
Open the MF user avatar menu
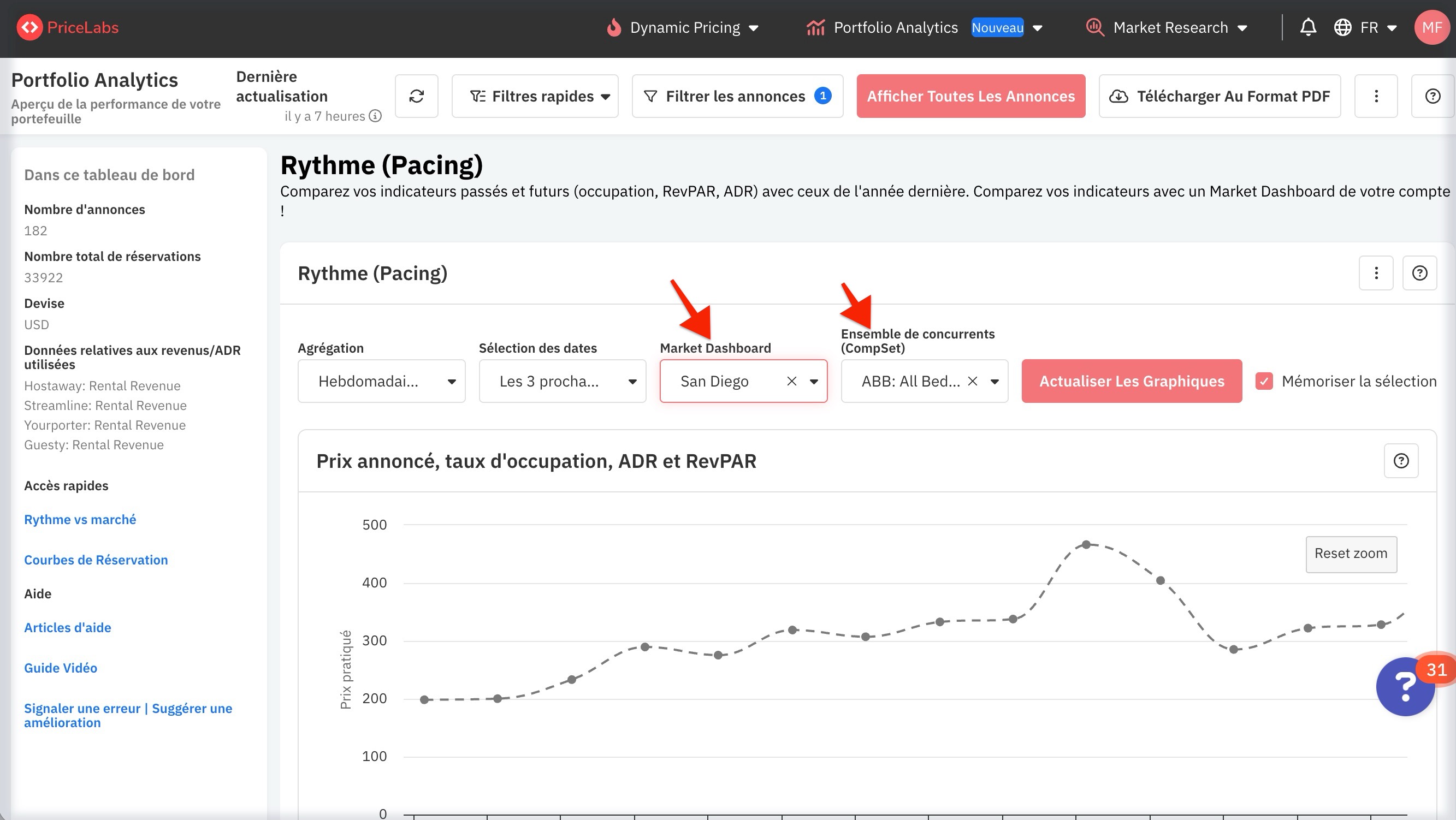point(1431,27)
